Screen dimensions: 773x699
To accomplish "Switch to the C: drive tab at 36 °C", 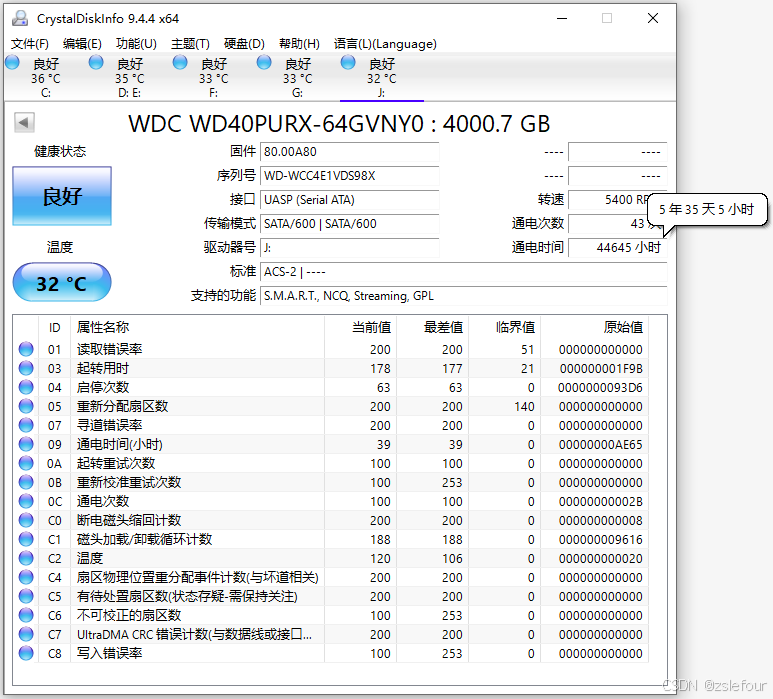I will pyautogui.click(x=46, y=77).
